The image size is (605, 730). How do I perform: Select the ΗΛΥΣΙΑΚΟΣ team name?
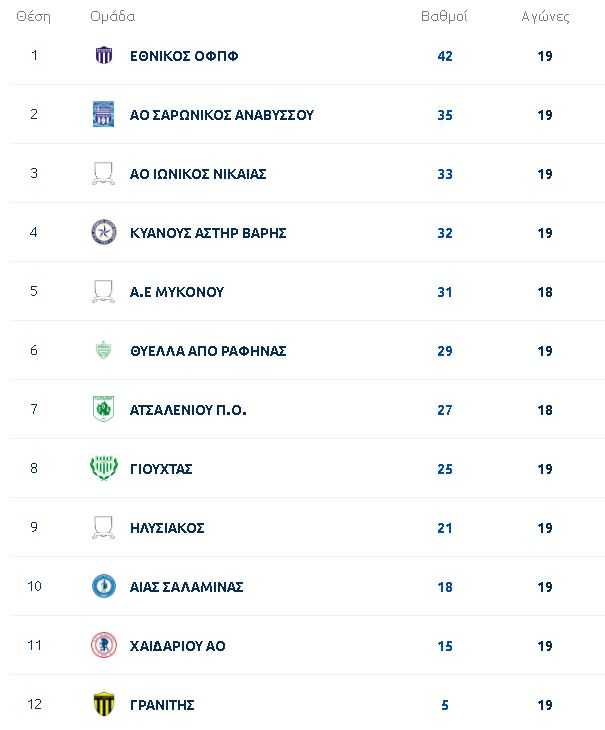[x=167, y=528]
